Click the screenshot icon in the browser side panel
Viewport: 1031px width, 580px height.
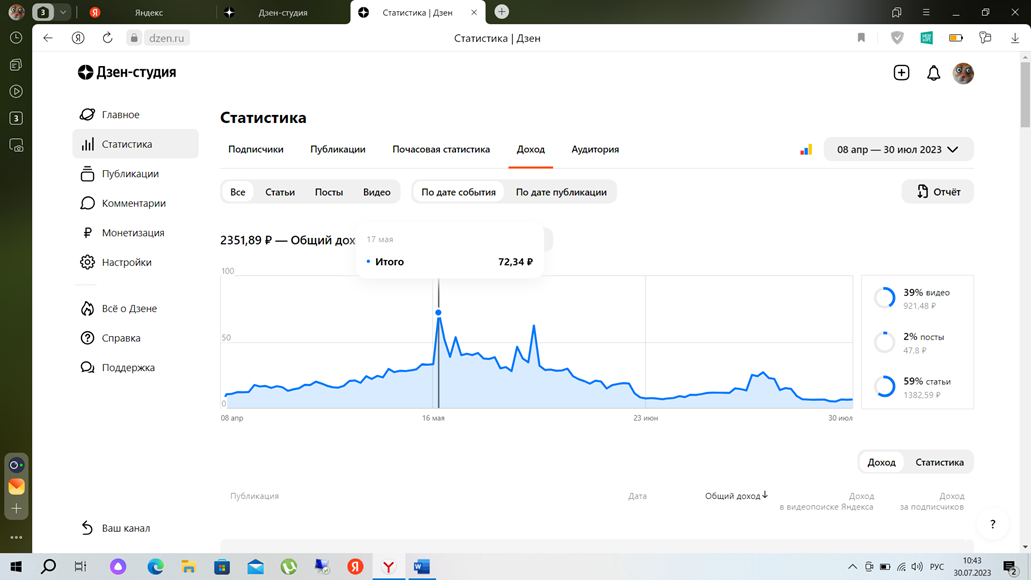coord(16,145)
